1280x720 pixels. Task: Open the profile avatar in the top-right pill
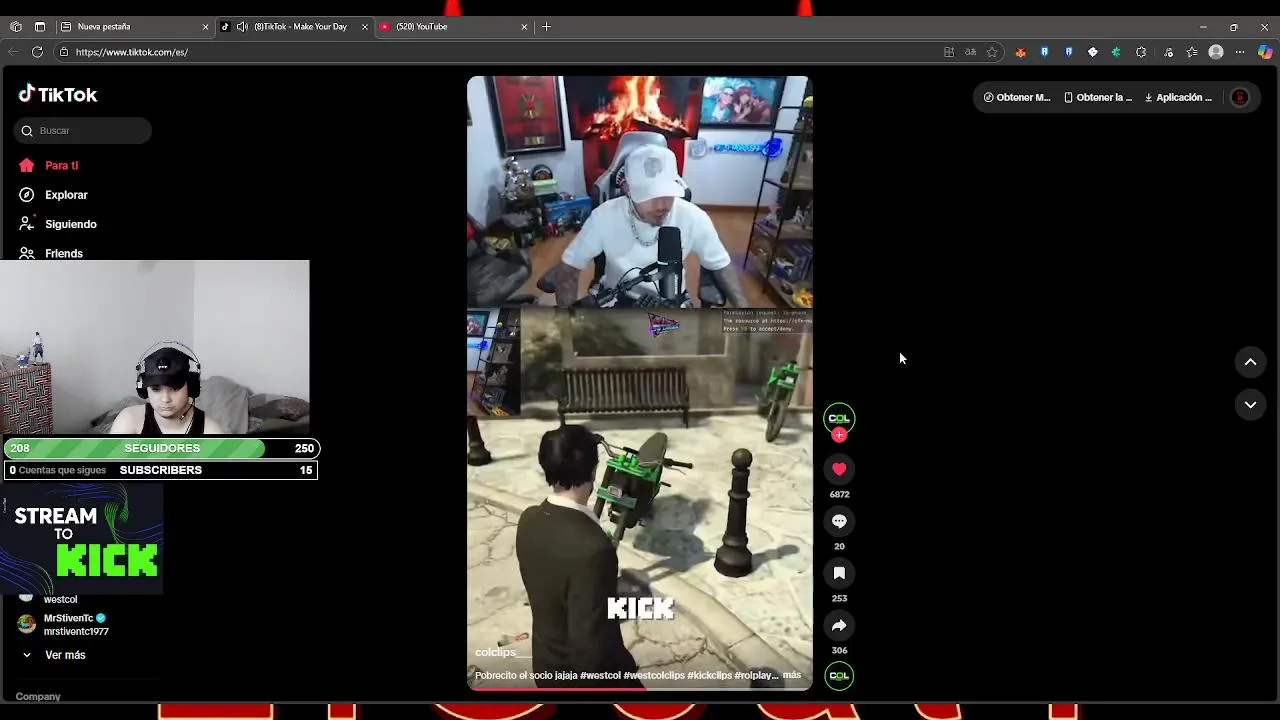click(1239, 97)
